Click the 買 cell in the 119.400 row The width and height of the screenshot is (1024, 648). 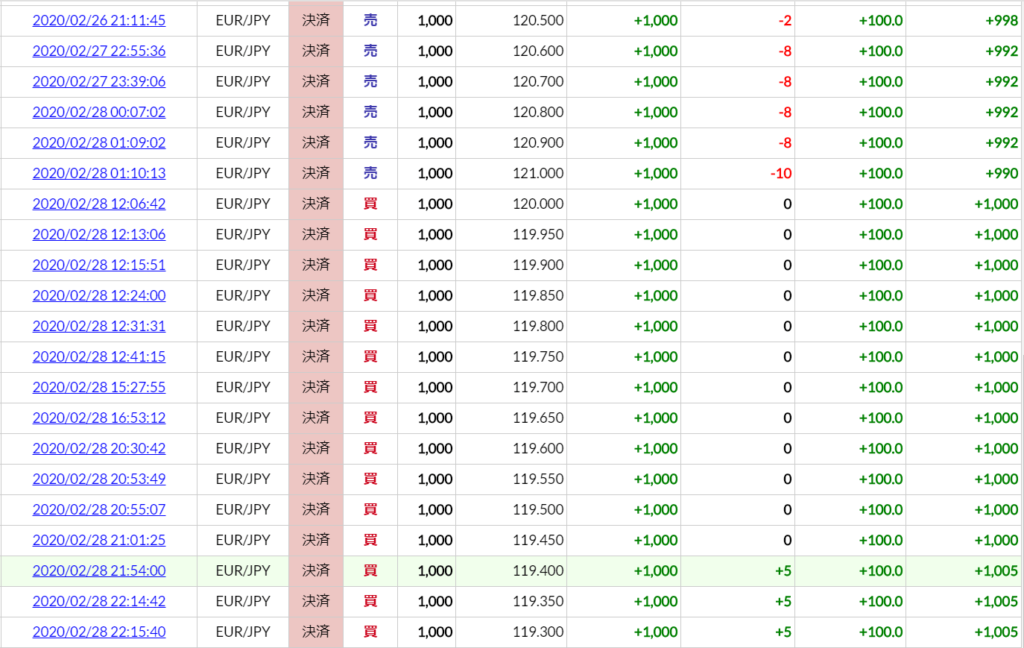tap(370, 571)
